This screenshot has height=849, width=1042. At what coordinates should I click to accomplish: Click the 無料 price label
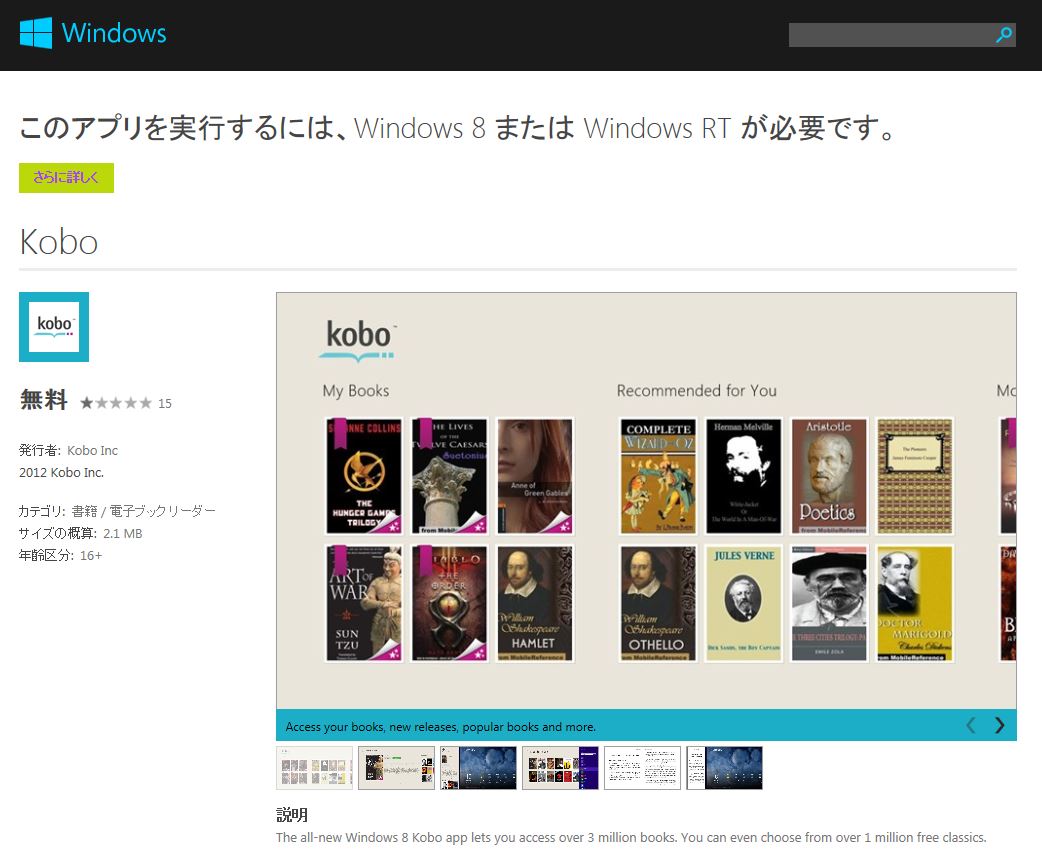(x=43, y=399)
